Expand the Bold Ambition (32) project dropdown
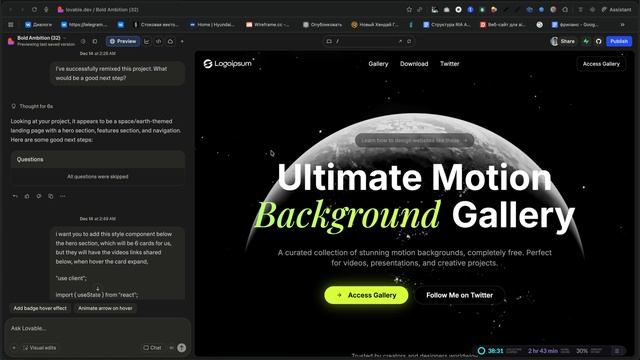This screenshot has height=360, width=640. tap(41, 38)
